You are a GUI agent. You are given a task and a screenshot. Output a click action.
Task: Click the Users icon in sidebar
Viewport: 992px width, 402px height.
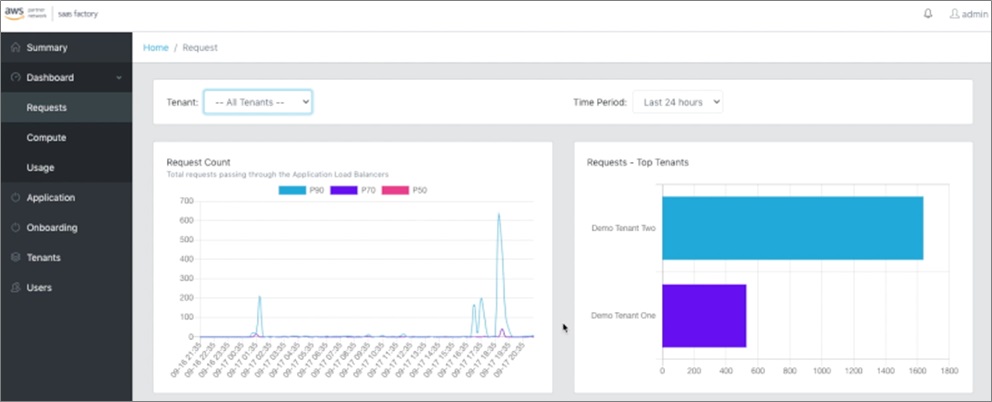pyautogui.click(x=16, y=287)
